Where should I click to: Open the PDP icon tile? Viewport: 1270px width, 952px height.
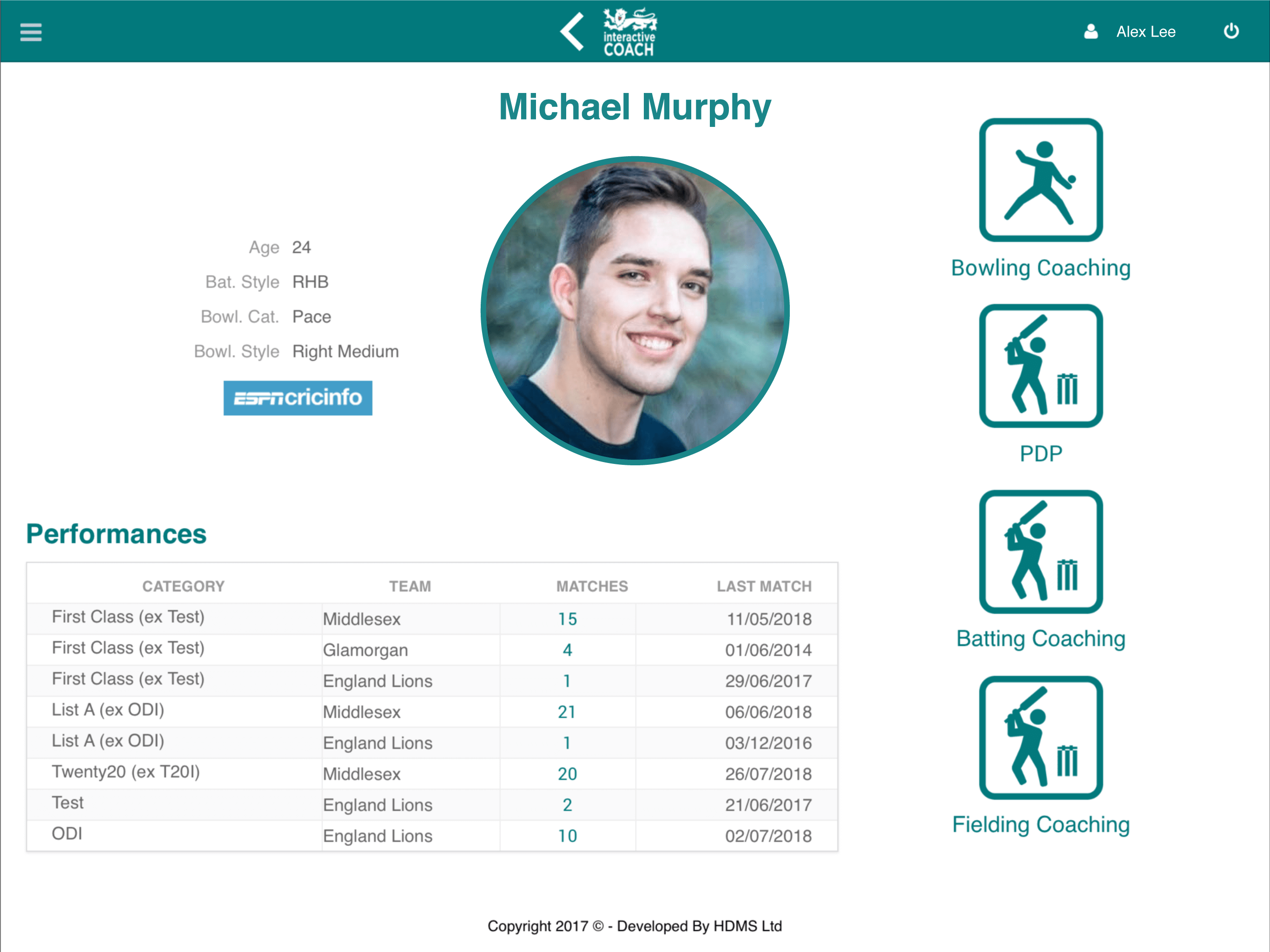[1040, 366]
